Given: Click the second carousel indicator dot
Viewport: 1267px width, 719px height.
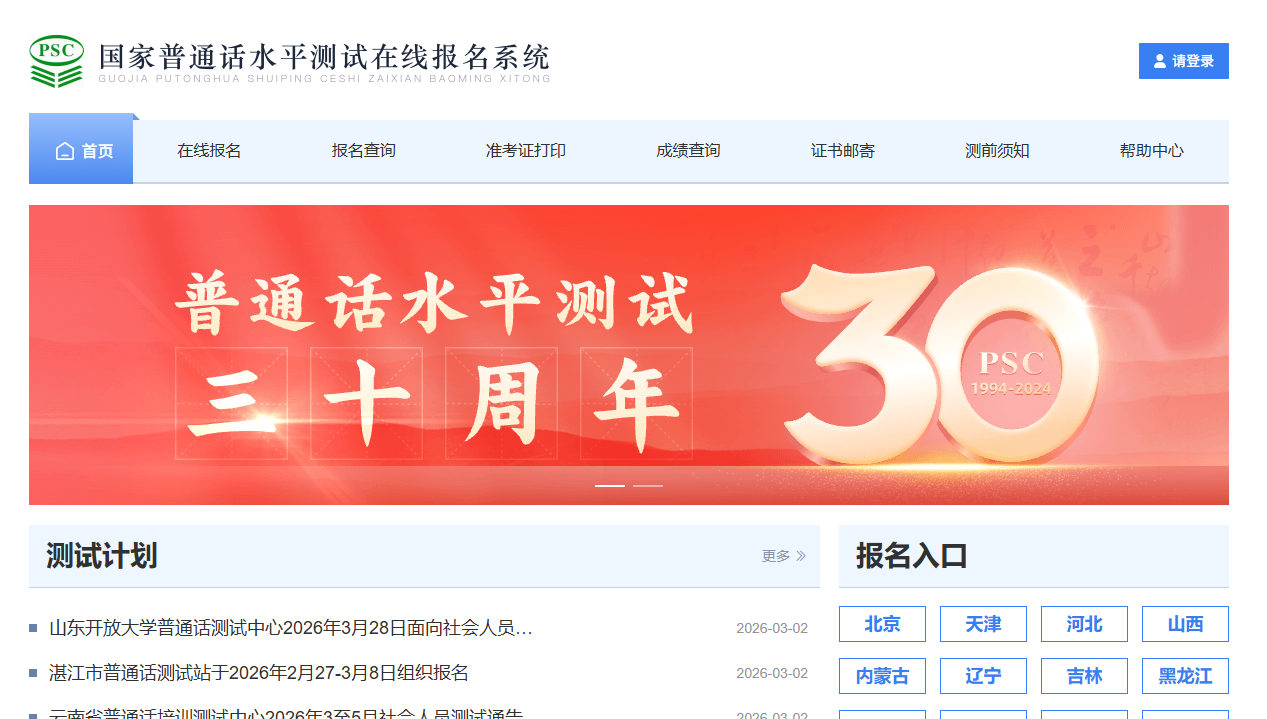Looking at the screenshot, I should coord(649,484).
